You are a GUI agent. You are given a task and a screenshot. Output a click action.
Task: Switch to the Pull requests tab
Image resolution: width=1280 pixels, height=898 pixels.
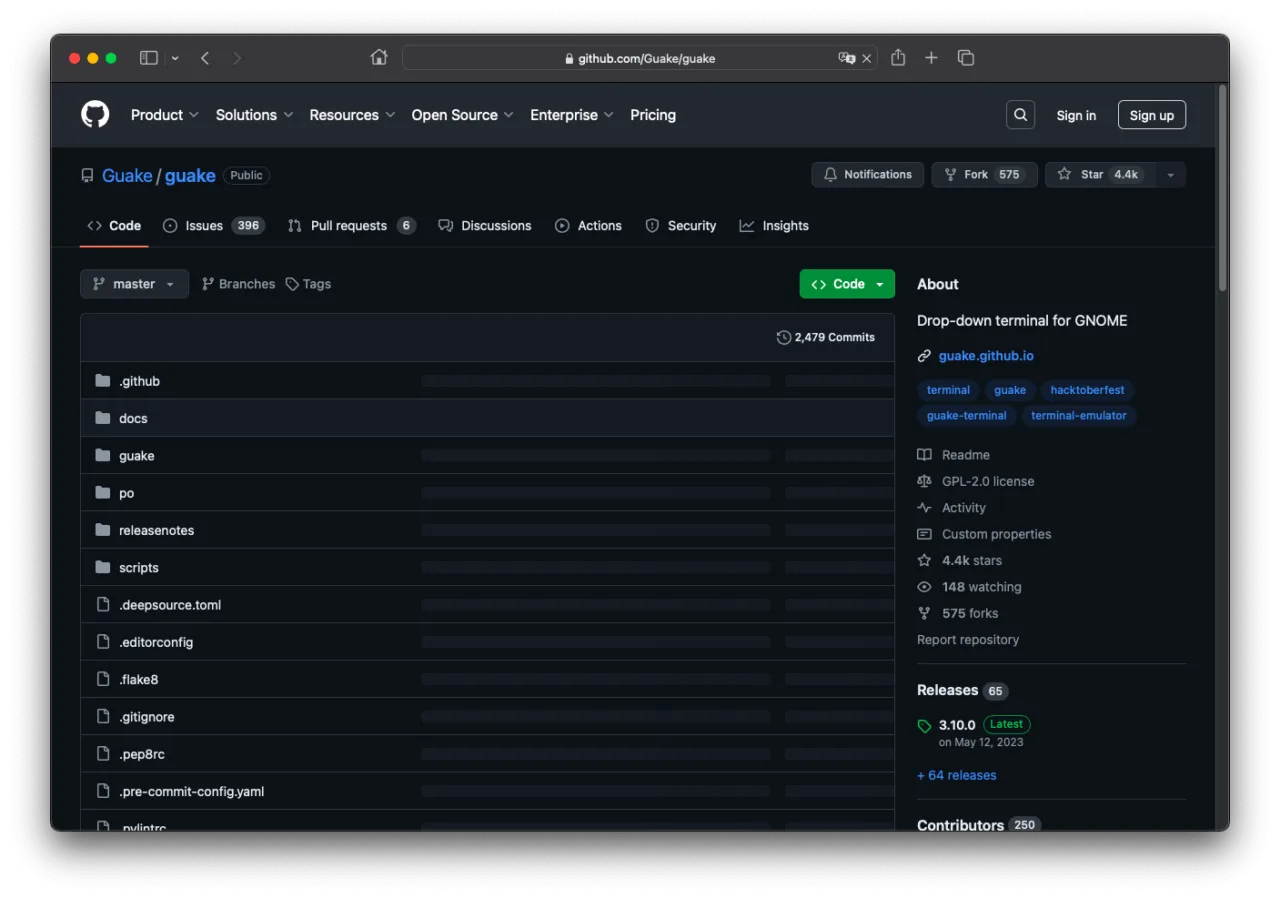(x=351, y=226)
